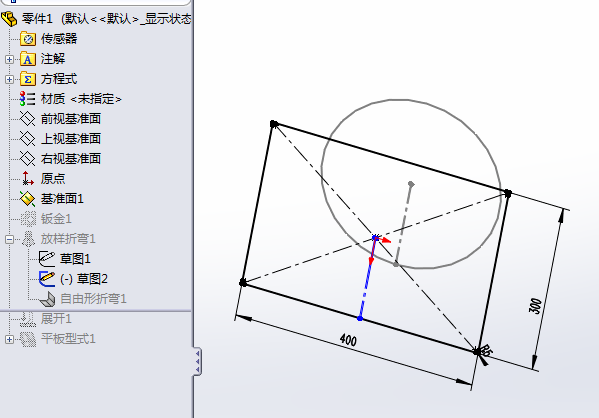Click the 材质 material icon
This screenshot has width=599, height=418.
point(28,99)
